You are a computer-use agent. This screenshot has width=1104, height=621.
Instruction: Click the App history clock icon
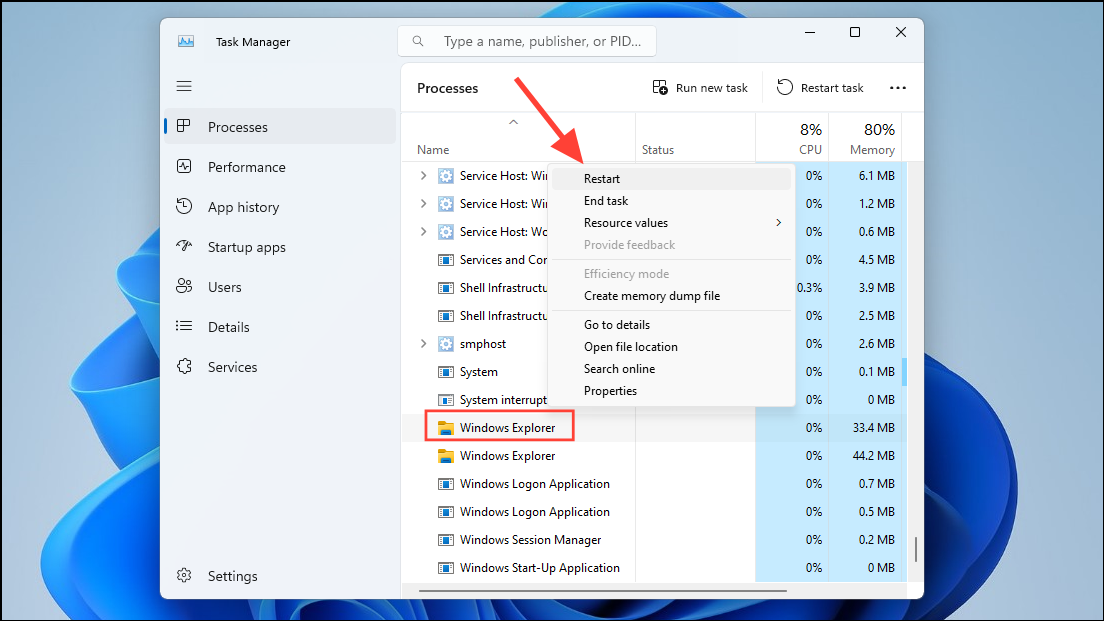click(x=184, y=206)
